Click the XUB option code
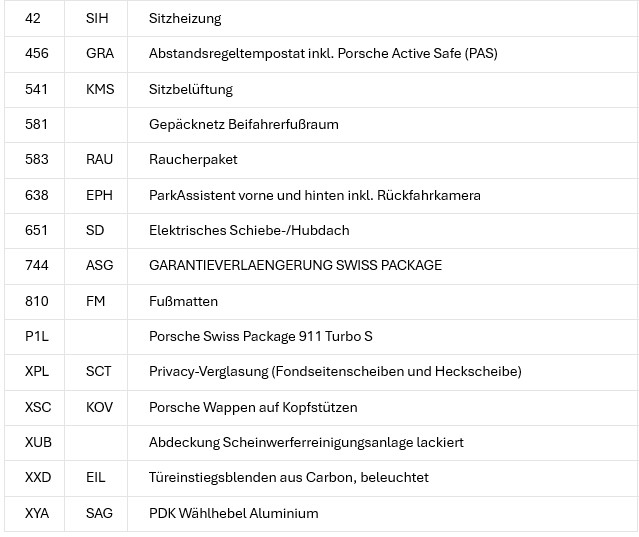 tap(38, 442)
